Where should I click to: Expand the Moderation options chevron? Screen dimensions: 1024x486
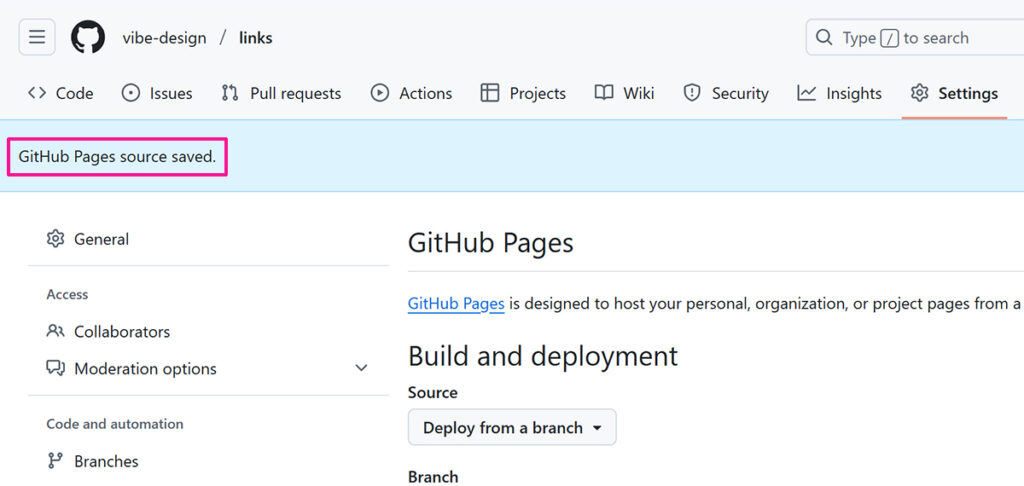pyautogui.click(x=361, y=368)
